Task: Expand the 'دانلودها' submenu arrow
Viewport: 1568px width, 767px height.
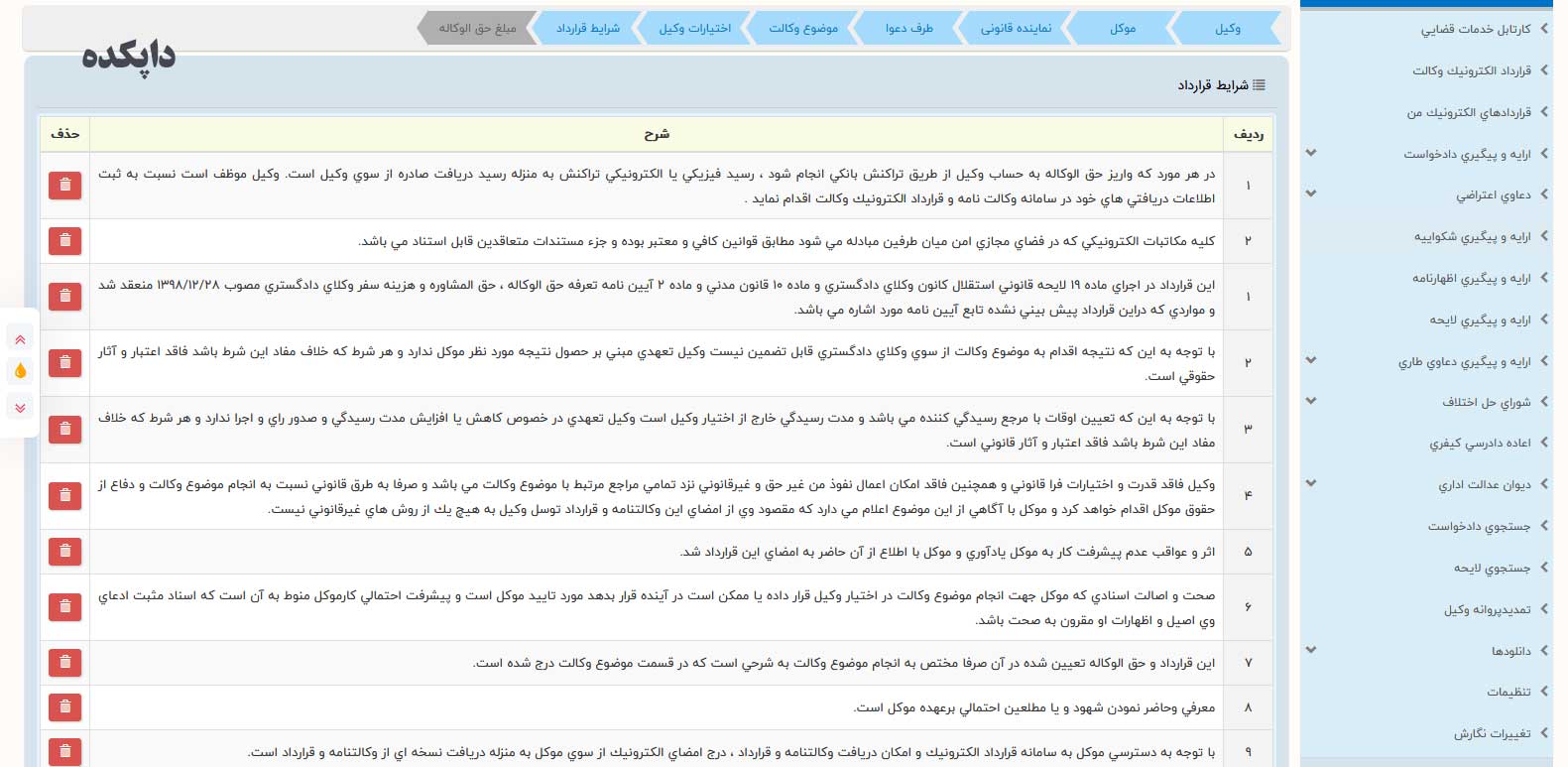Action: click(x=1311, y=650)
